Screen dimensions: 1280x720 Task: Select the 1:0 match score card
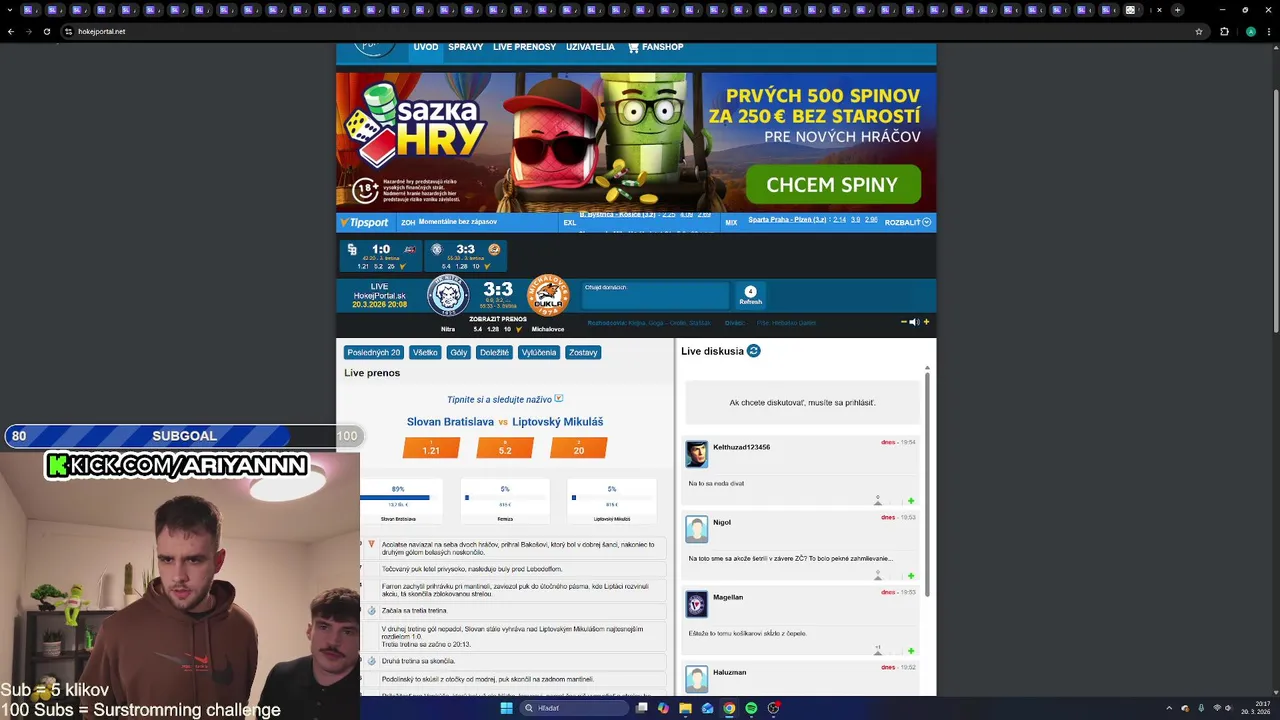point(381,256)
